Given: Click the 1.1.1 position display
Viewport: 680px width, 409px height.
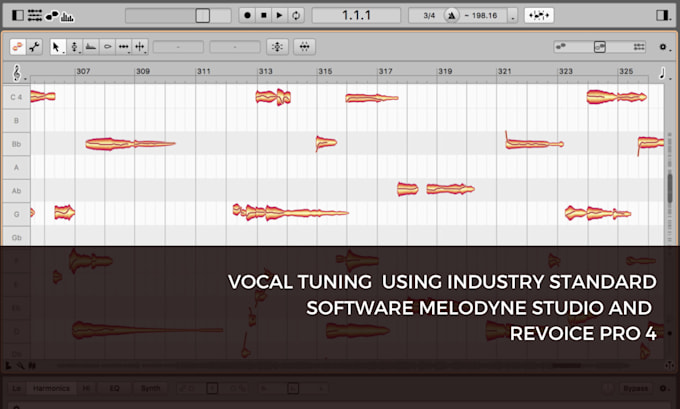Looking at the screenshot, I should pyautogui.click(x=356, y=15).
